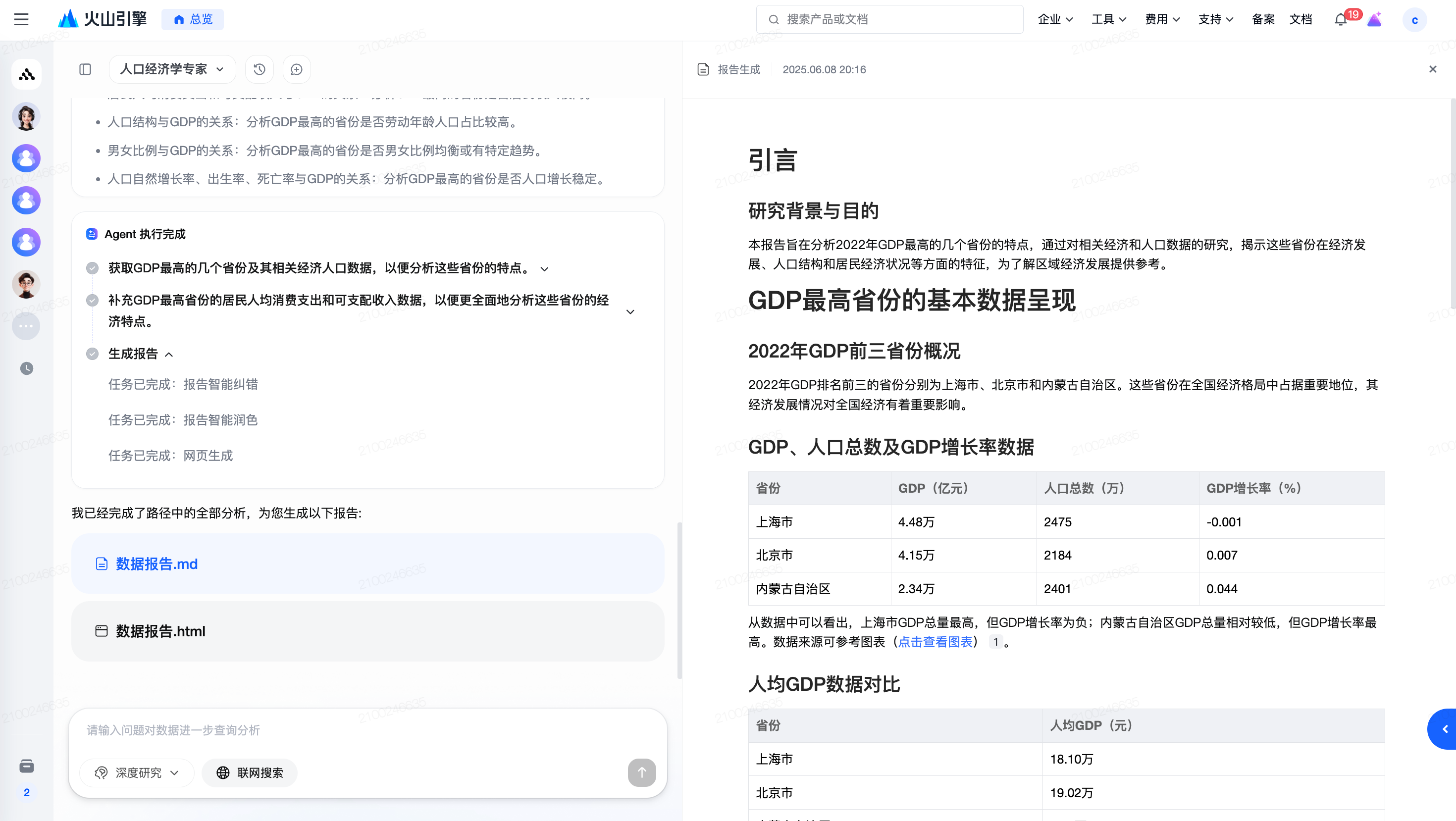This screenshot has width=1456, height=821.
Task: Click the 内蒙古自治区 table cell
Action: click(x=820, y=589)
